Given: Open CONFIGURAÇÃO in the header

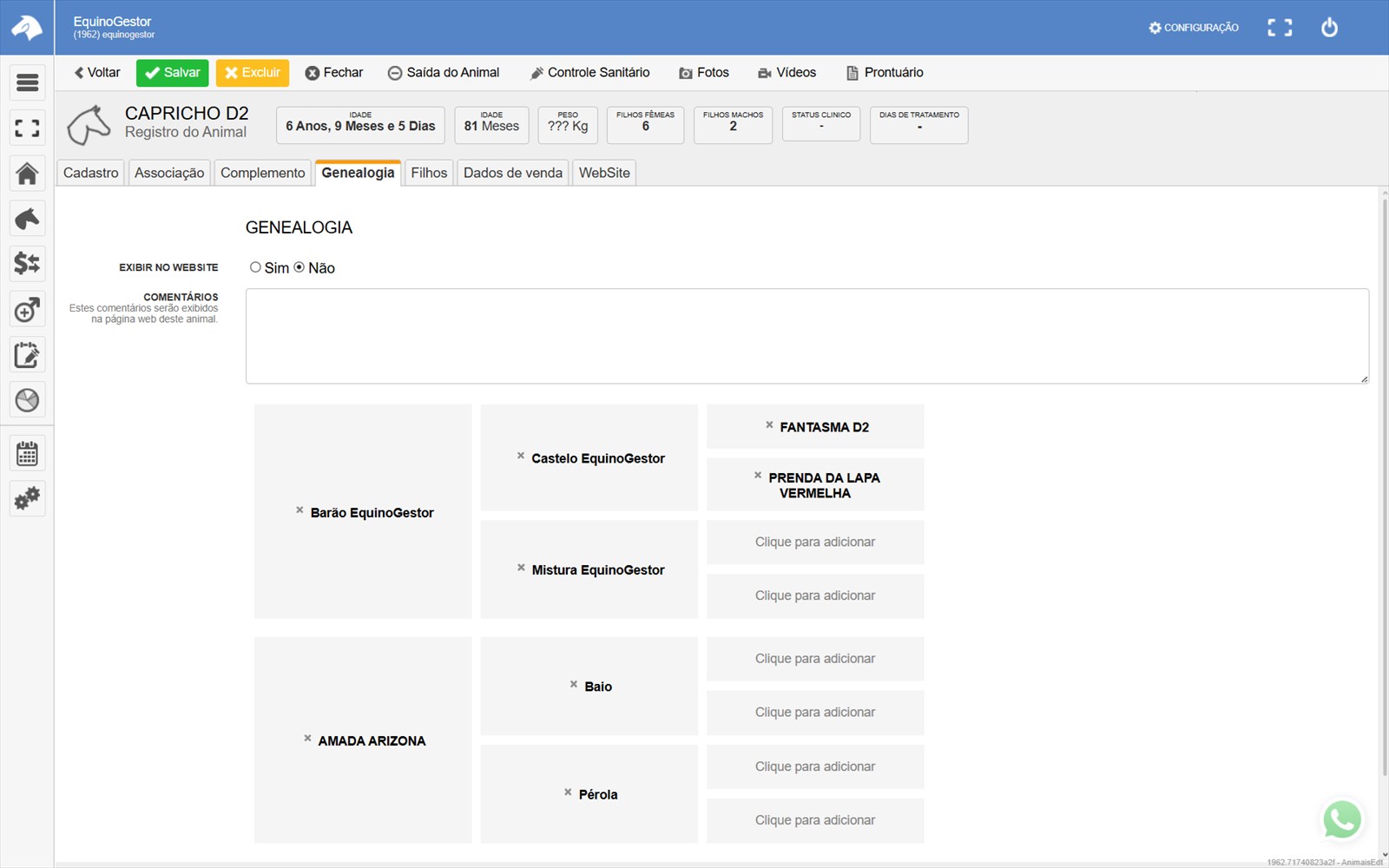Looking at the screenshot, I should pyautogui.click(x=1194, y=28).
